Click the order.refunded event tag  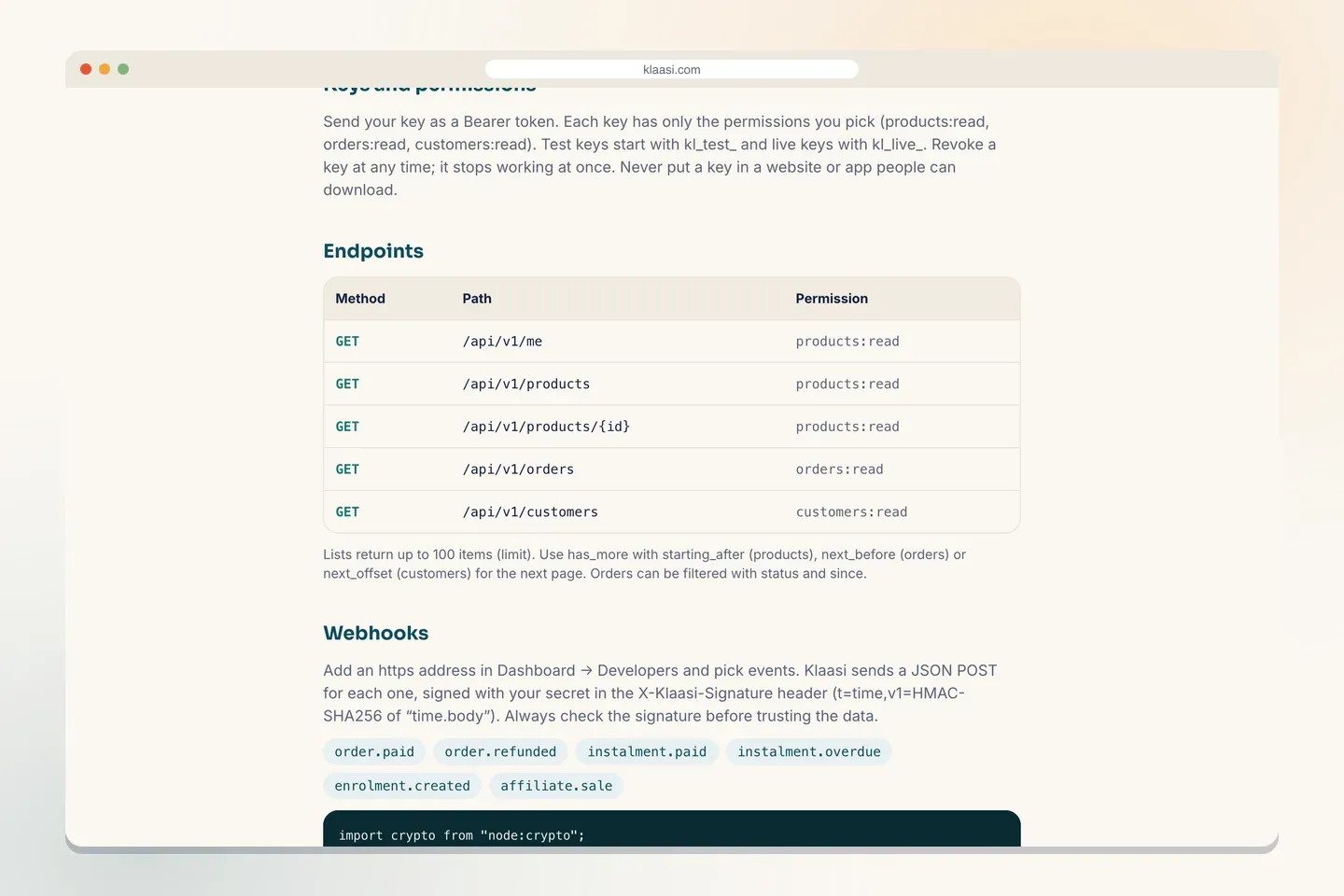point(500,752)
